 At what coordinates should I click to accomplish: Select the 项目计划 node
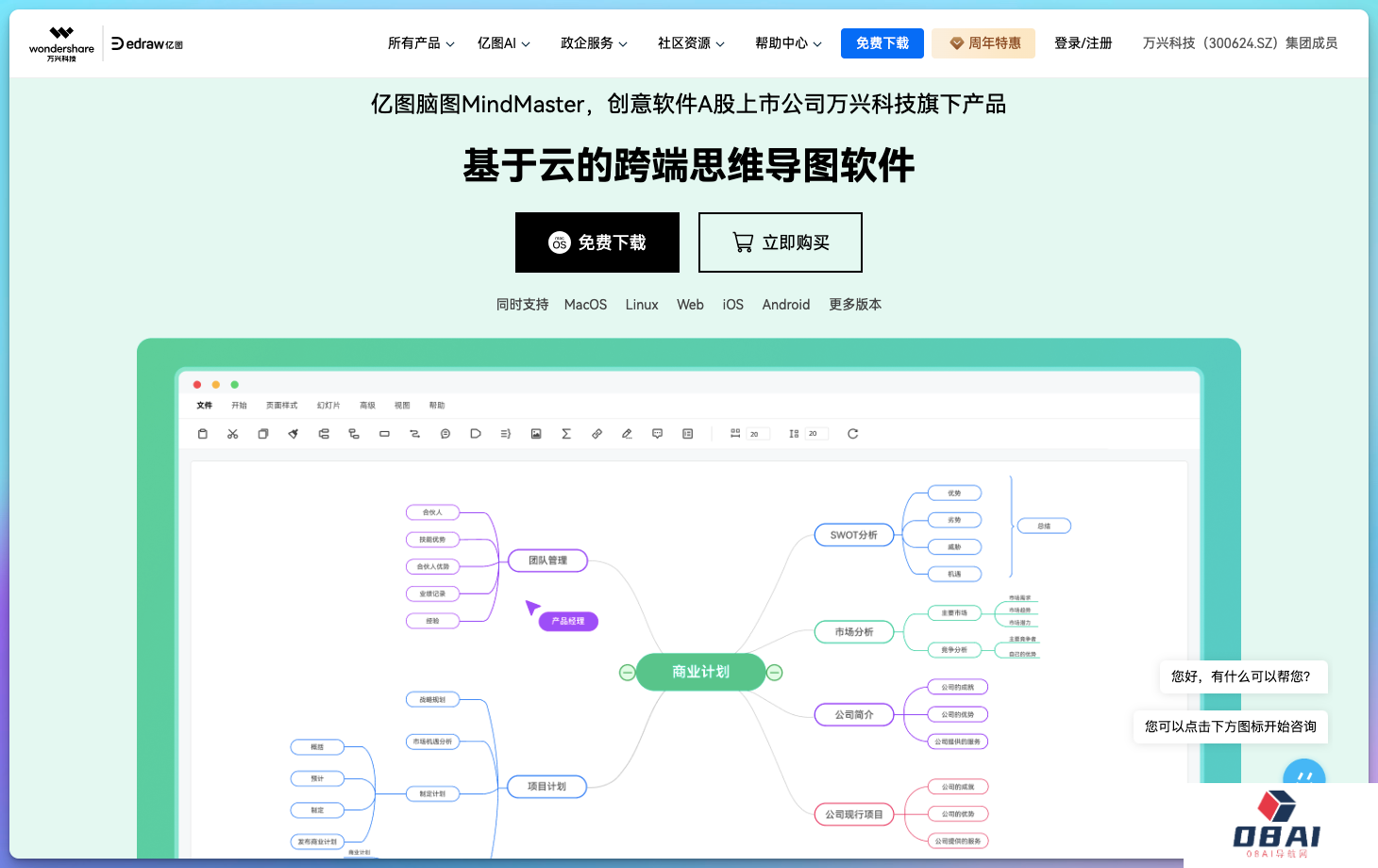coord(546,787)
